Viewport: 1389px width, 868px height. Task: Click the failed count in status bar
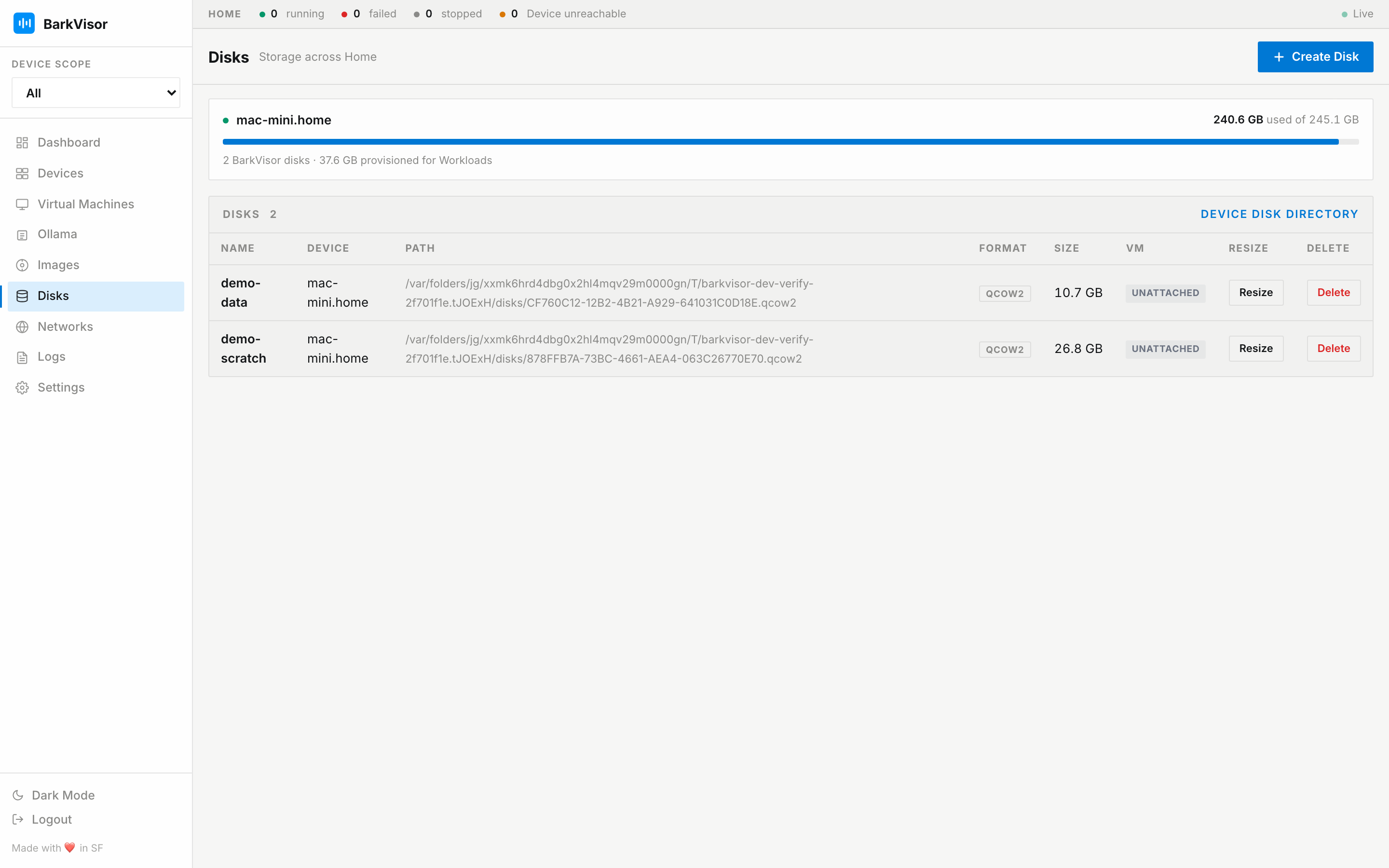(x=368, y=14)
